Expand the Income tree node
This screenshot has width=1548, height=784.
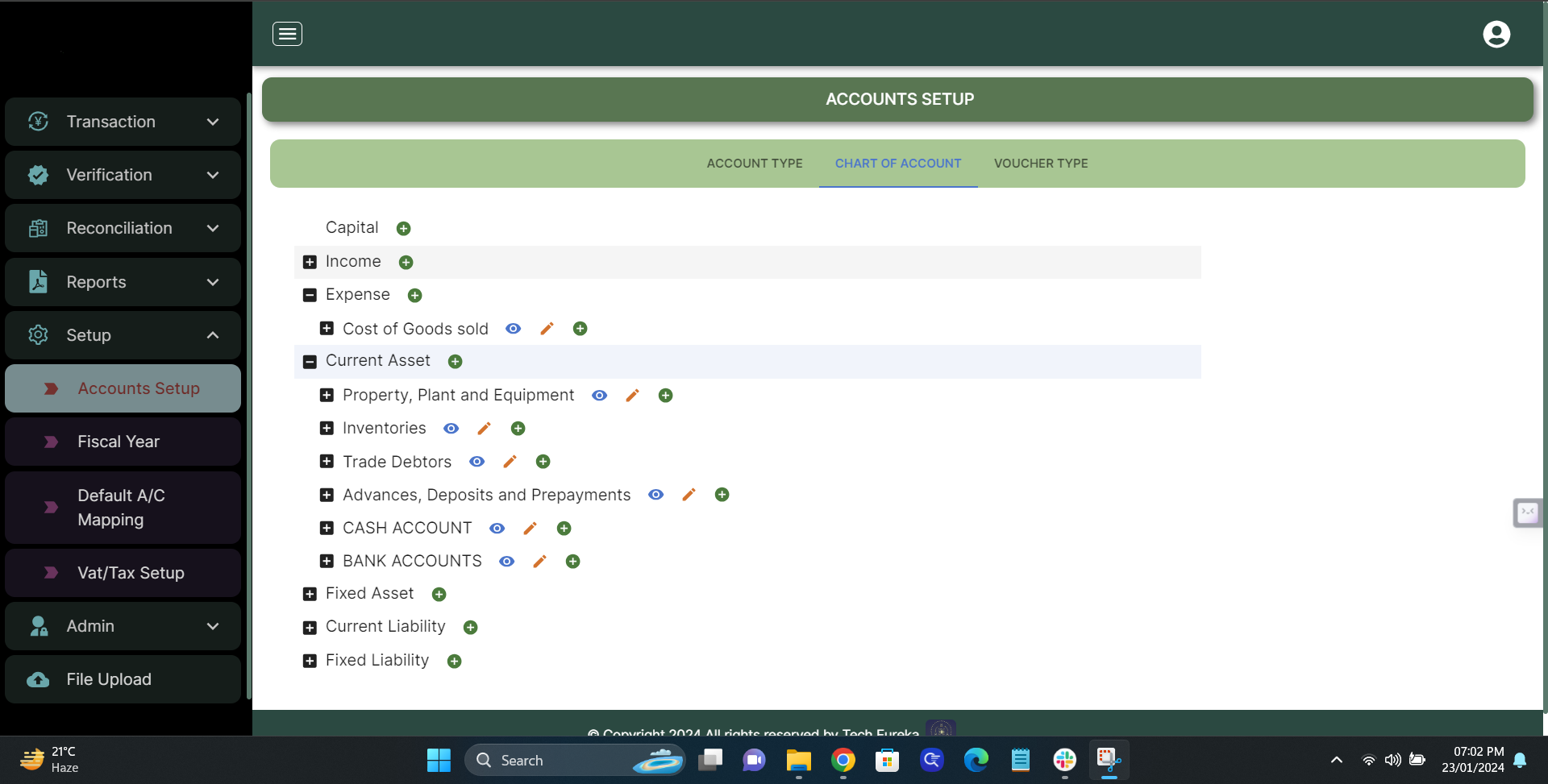tap(310, 262)
